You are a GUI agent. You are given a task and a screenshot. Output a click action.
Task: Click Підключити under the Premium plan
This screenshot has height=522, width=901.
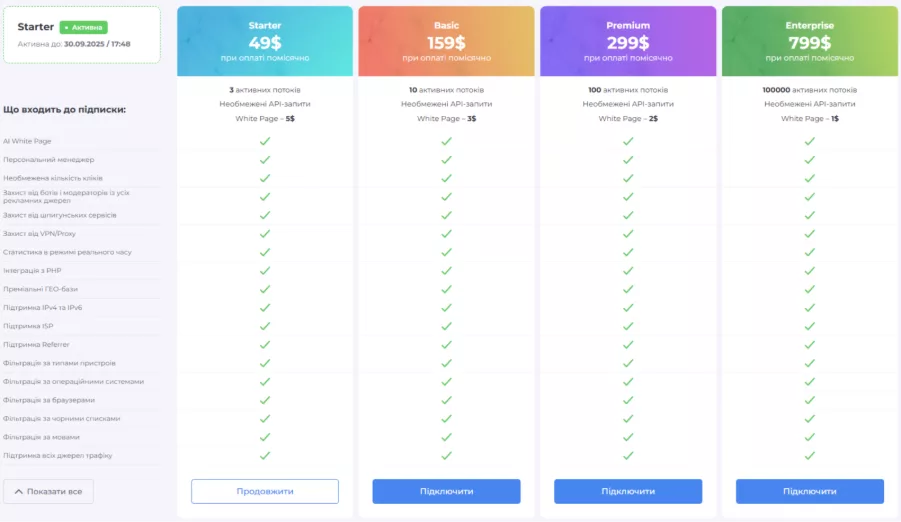point(628,491)
